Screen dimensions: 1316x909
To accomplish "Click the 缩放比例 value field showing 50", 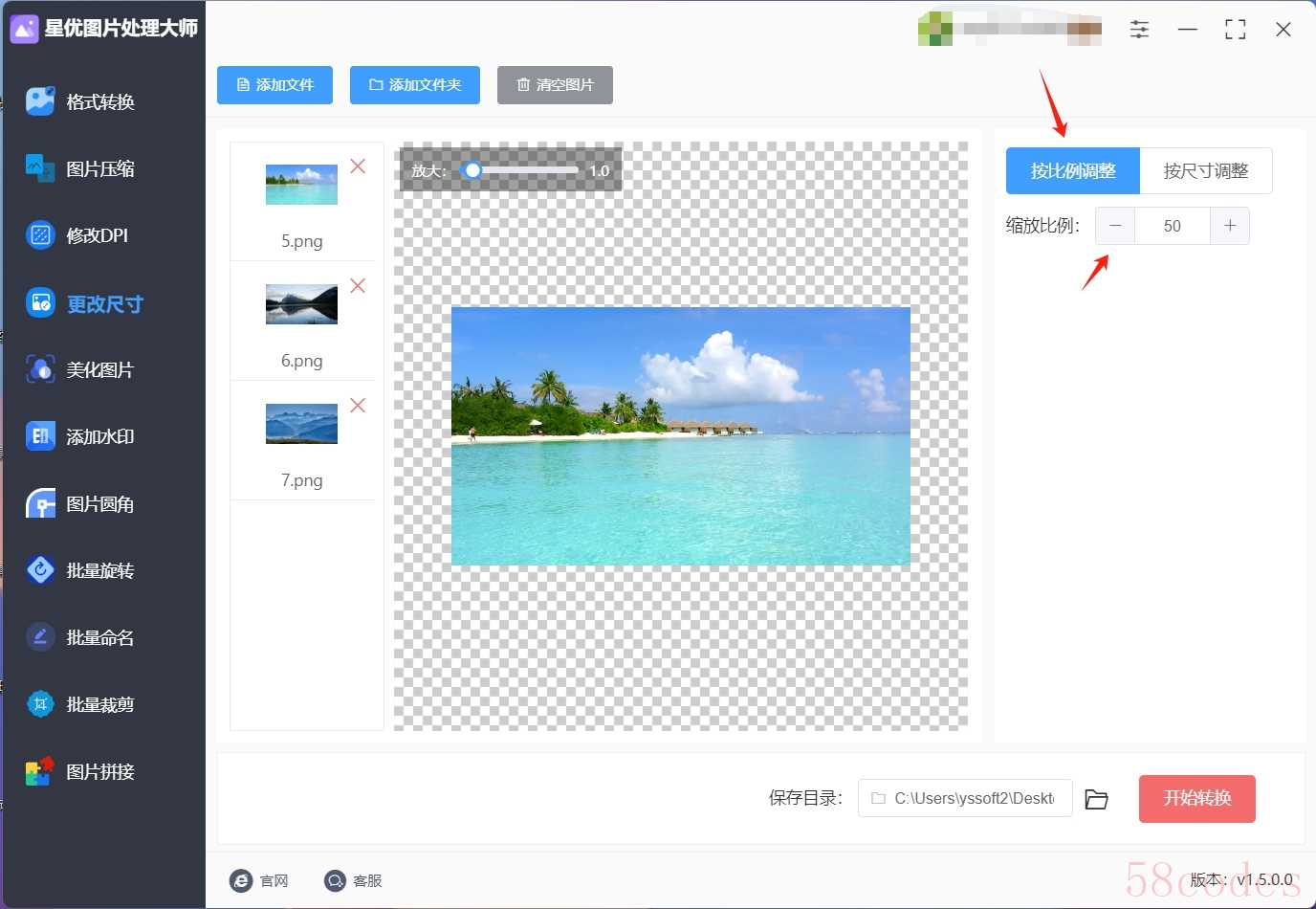I will click(x=1173, y=226).
